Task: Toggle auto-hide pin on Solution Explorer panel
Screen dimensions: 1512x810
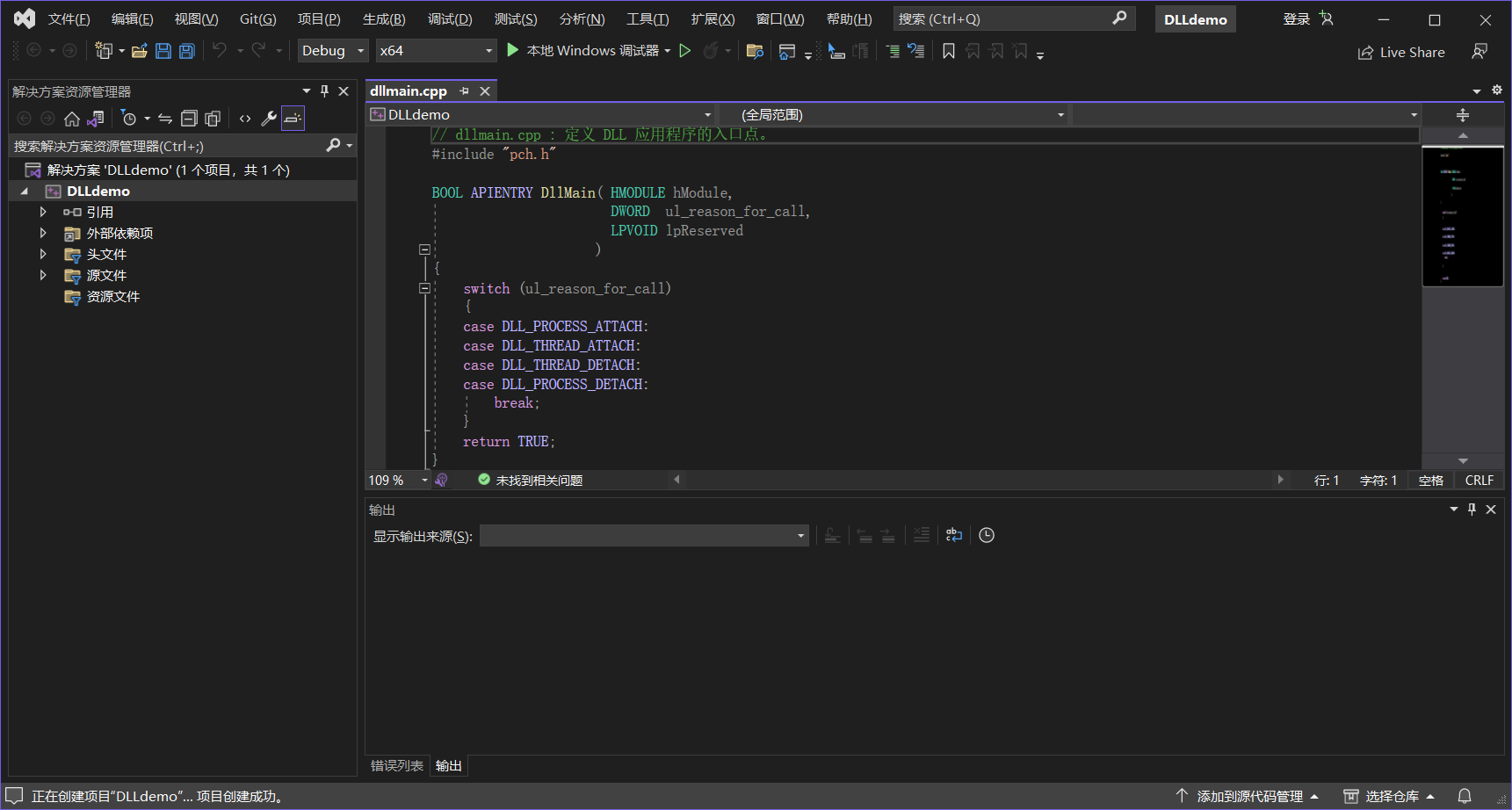Action: tap(324, 91)
